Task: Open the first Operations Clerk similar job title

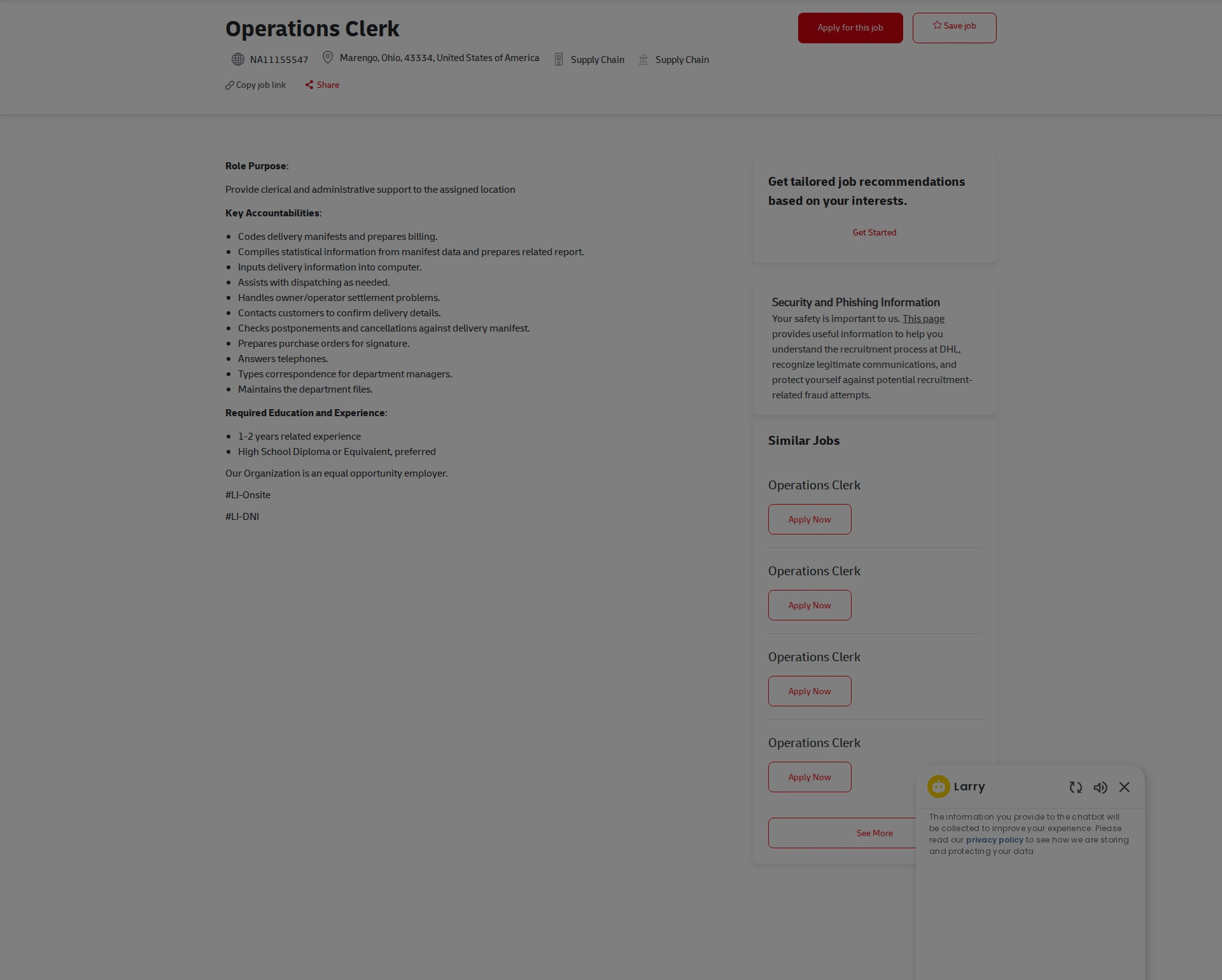Action: [x=814, y=486]
